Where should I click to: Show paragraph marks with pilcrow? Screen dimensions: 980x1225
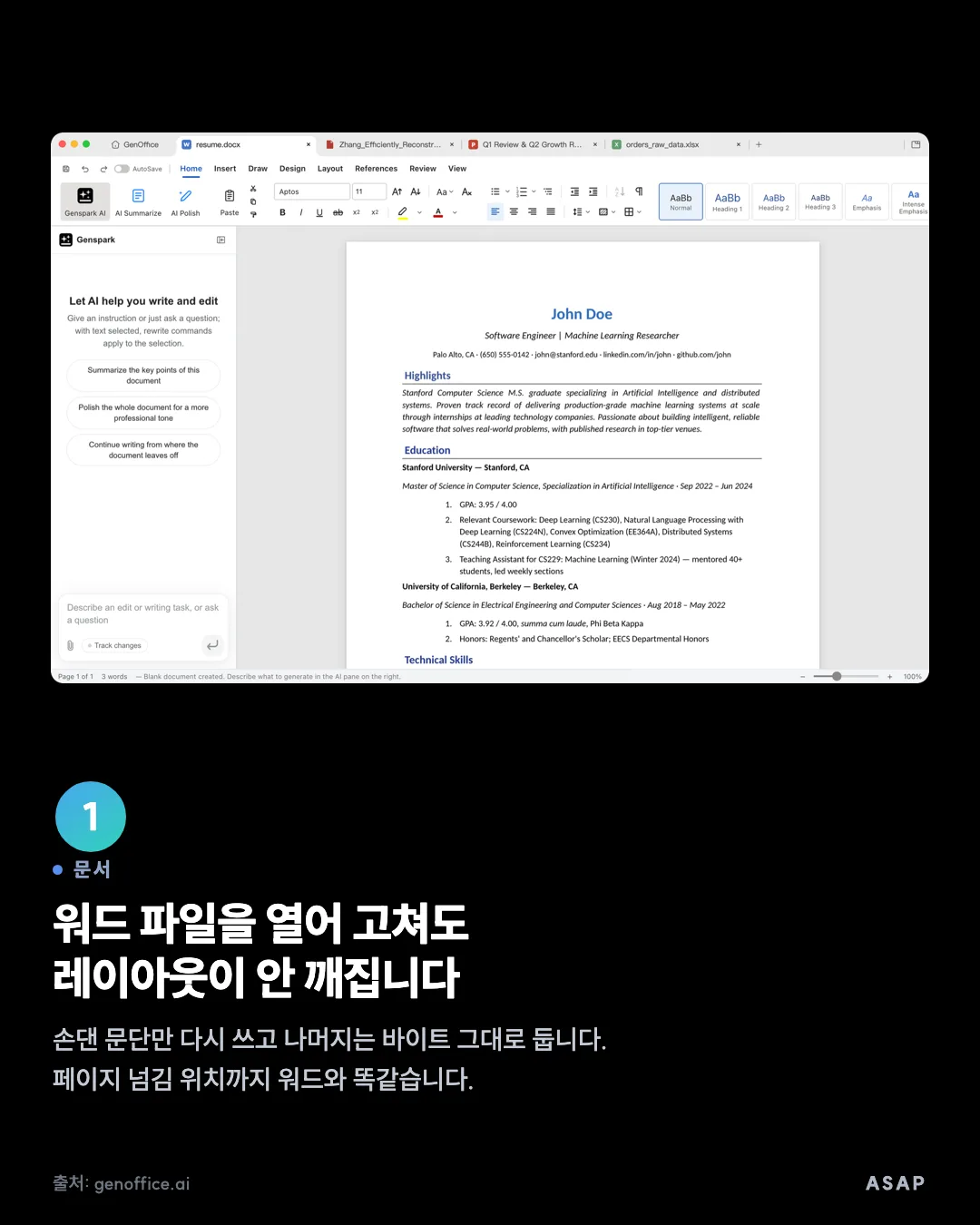coord(639,191)
